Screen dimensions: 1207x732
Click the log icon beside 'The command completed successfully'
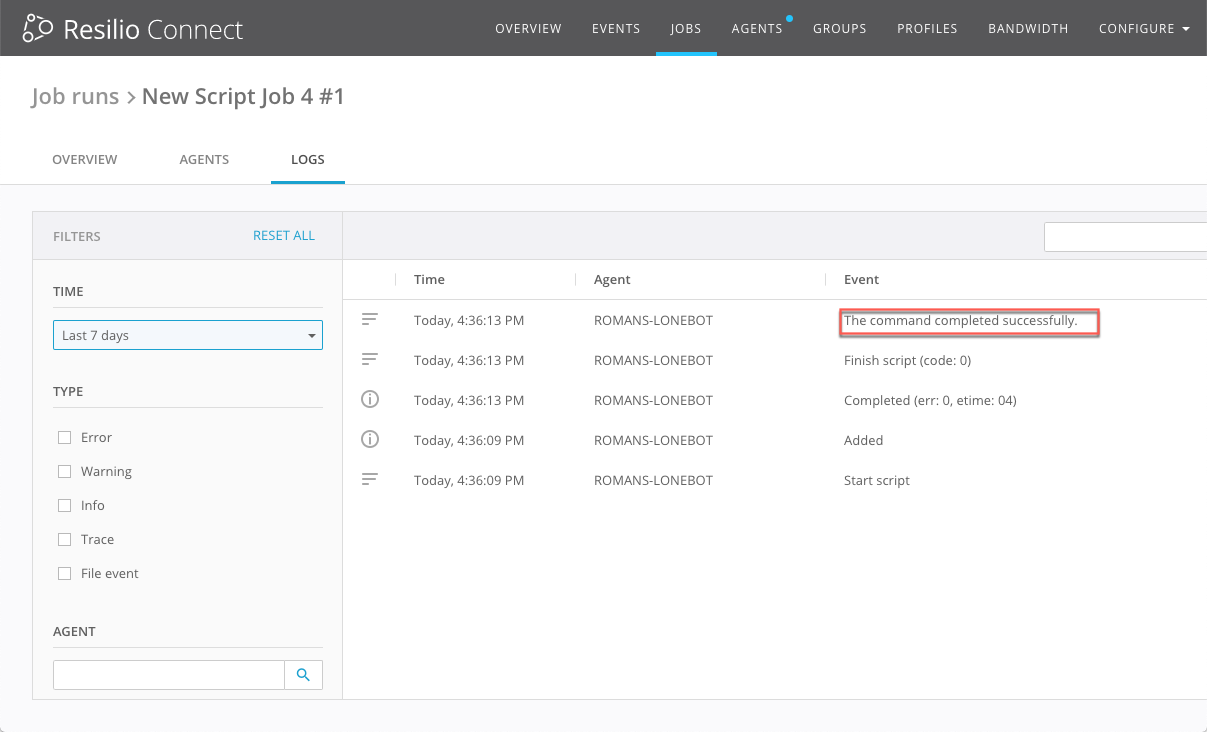(x=370, y=320)
